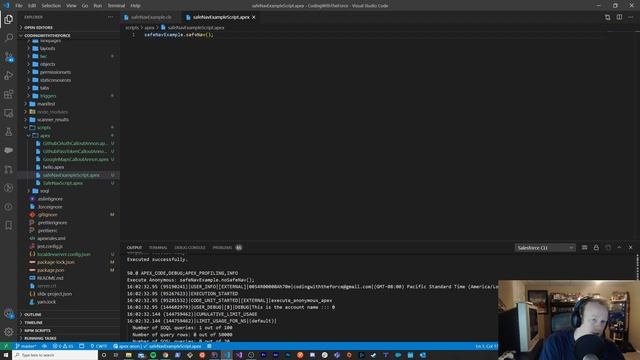Click the Ln, Col cursor position status
The width and height of the screenshot is (640, 360).
point(486,346)
